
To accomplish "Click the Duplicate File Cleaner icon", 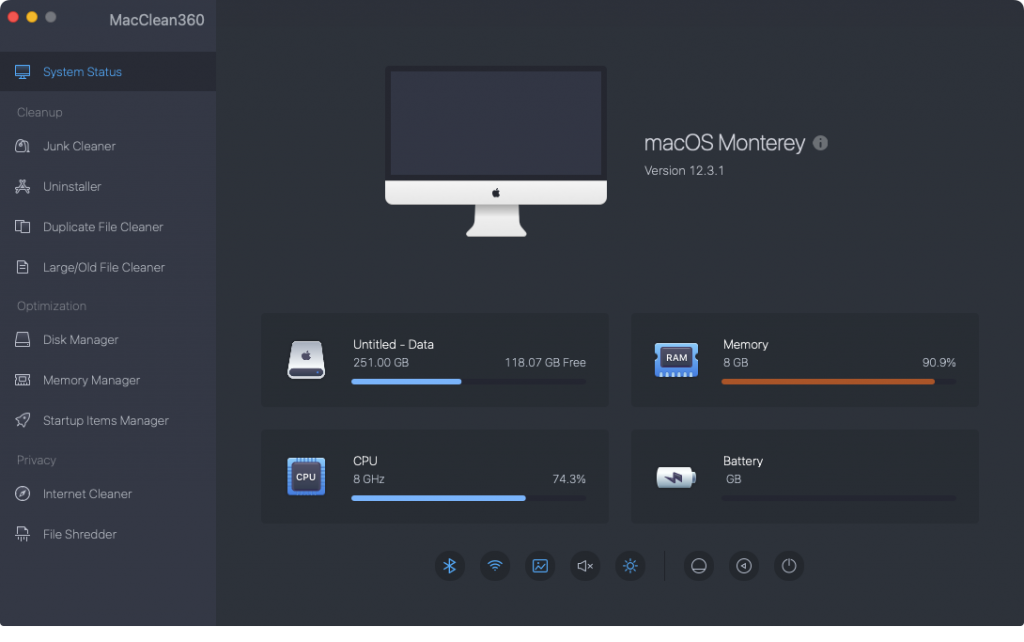I will 22,227.
